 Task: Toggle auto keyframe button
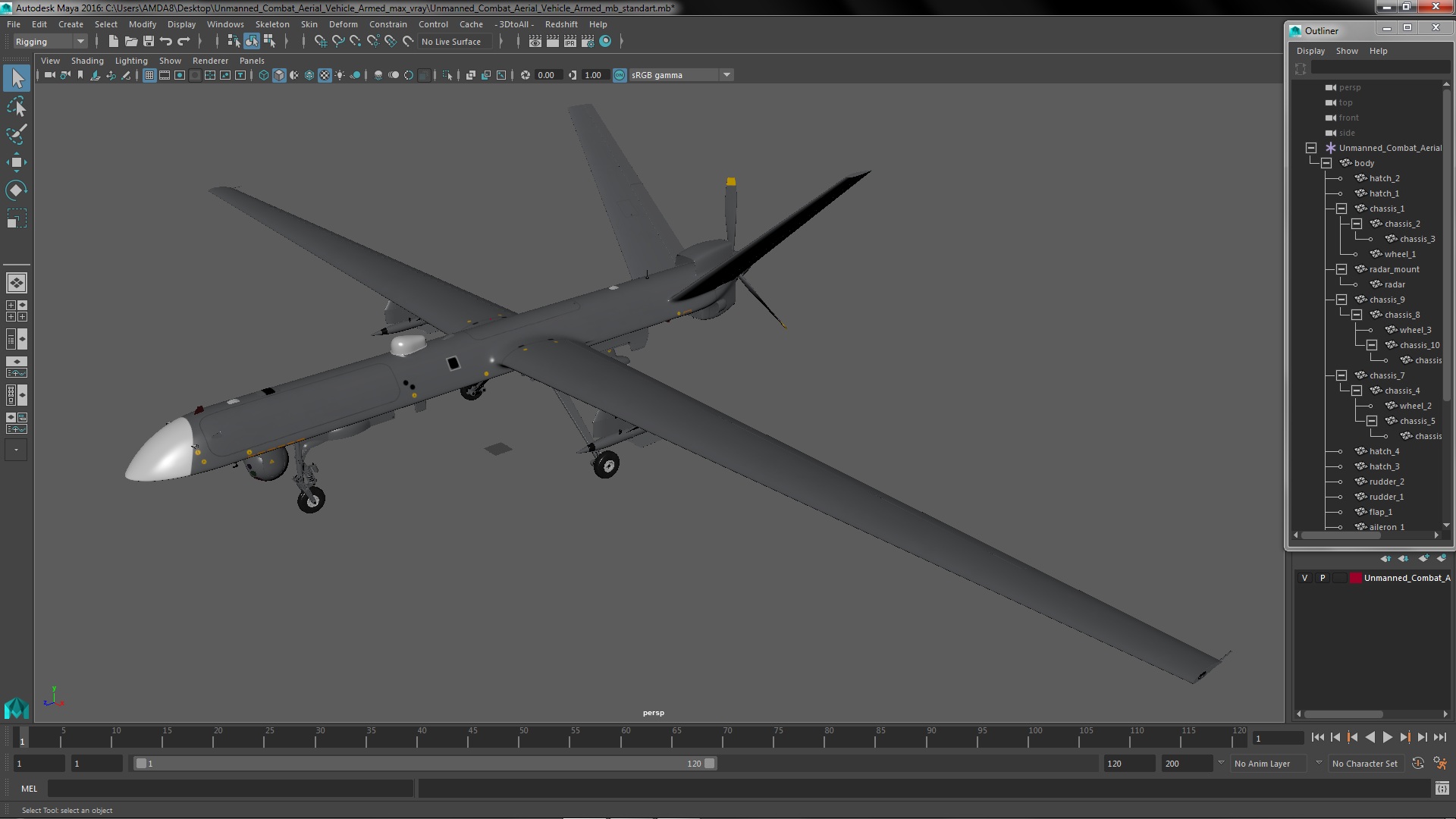pos(1418,764)
